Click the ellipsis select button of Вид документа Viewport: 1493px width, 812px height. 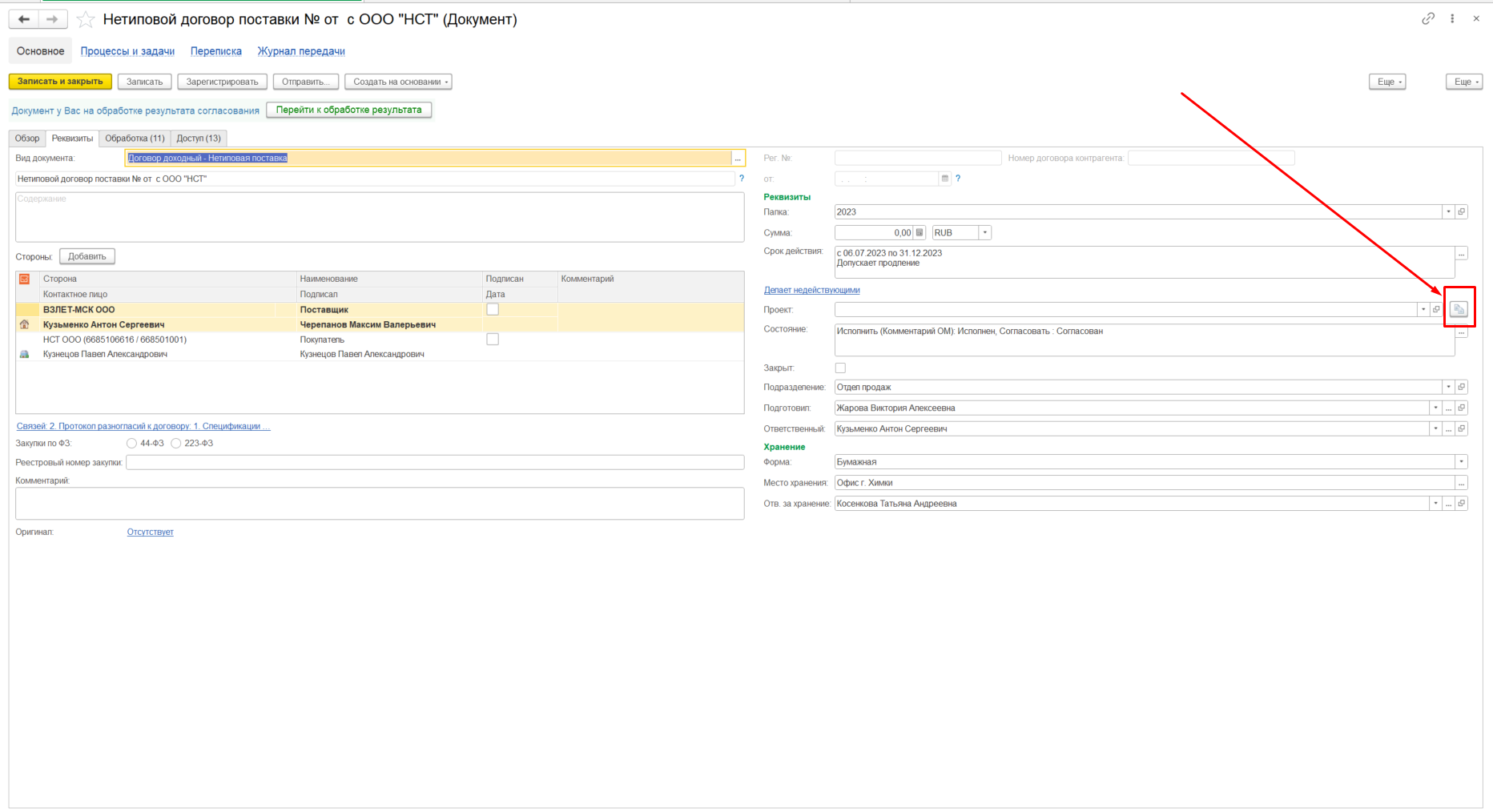point(738,159)
